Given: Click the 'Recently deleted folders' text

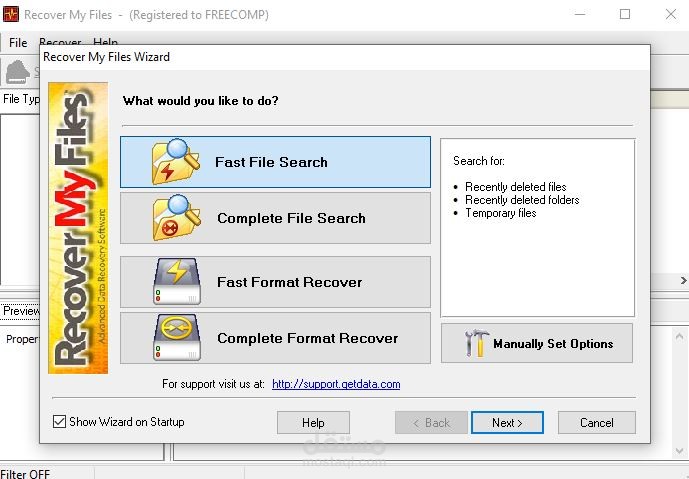Looking at the screenshot, I should 522,200.
